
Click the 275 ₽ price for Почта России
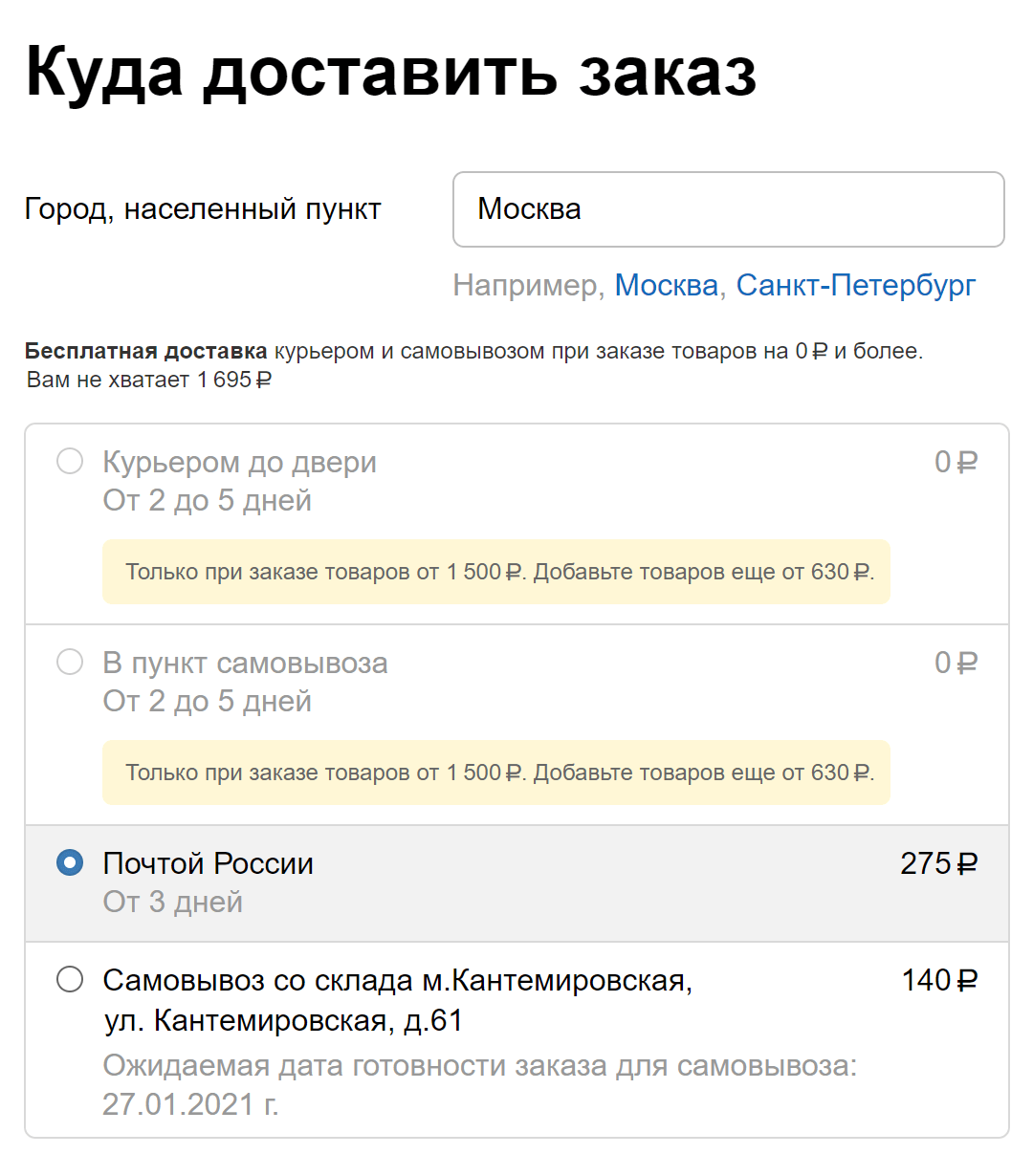coord(939,863)
